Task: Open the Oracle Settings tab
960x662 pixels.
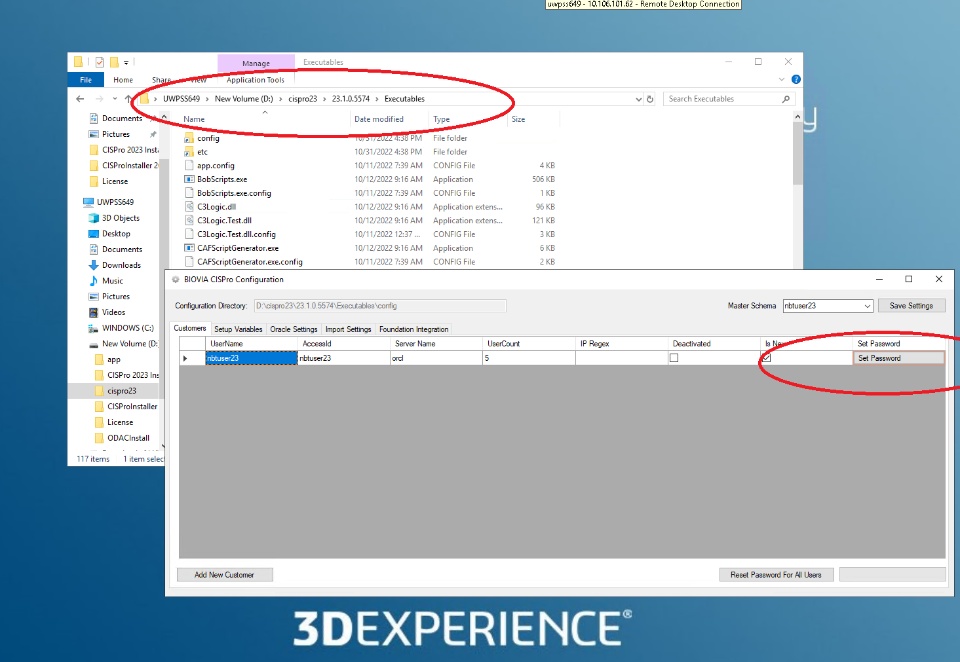Action: 293,329
